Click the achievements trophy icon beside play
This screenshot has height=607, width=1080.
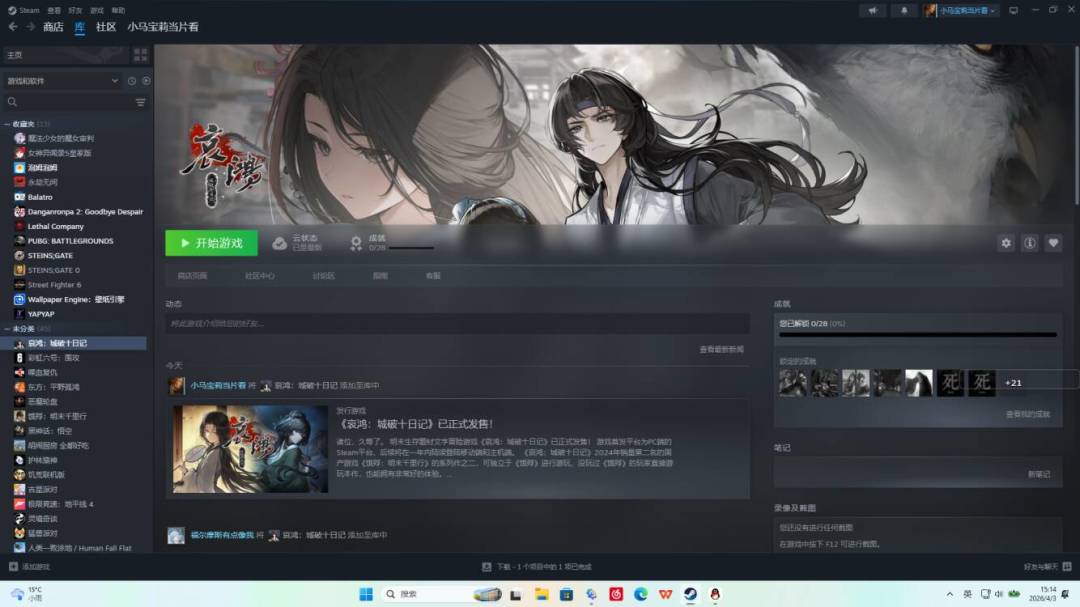pyautogui.click(x=356, y=243)
